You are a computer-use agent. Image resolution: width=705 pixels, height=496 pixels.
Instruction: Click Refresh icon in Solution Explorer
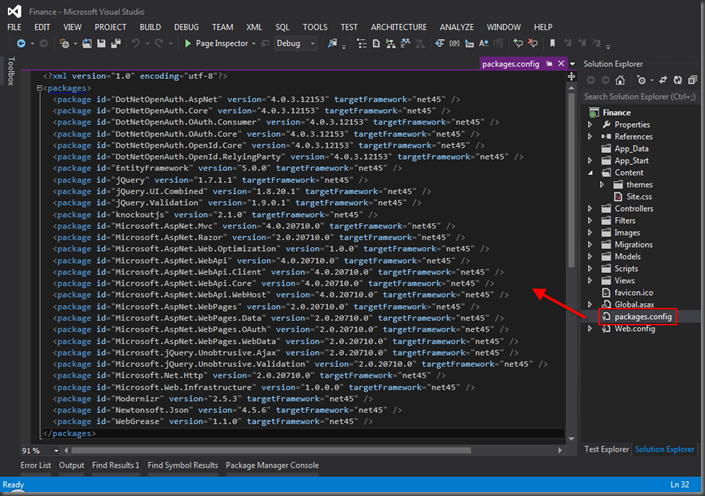[x=678, y=80]
